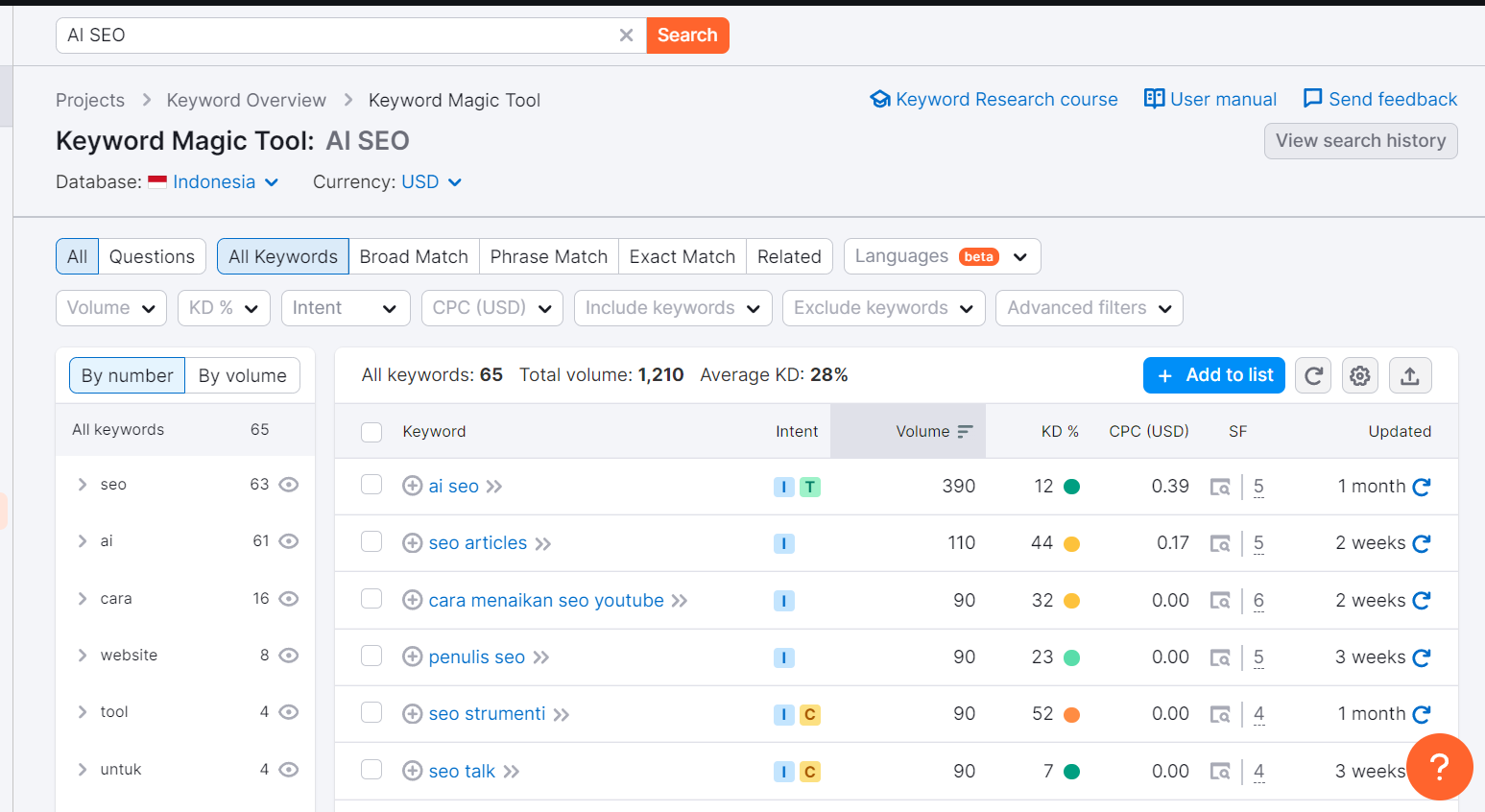Open seo strumenti double-arrow details
This screenshot has width=1485, height=812.
click(x=562, y=715)
